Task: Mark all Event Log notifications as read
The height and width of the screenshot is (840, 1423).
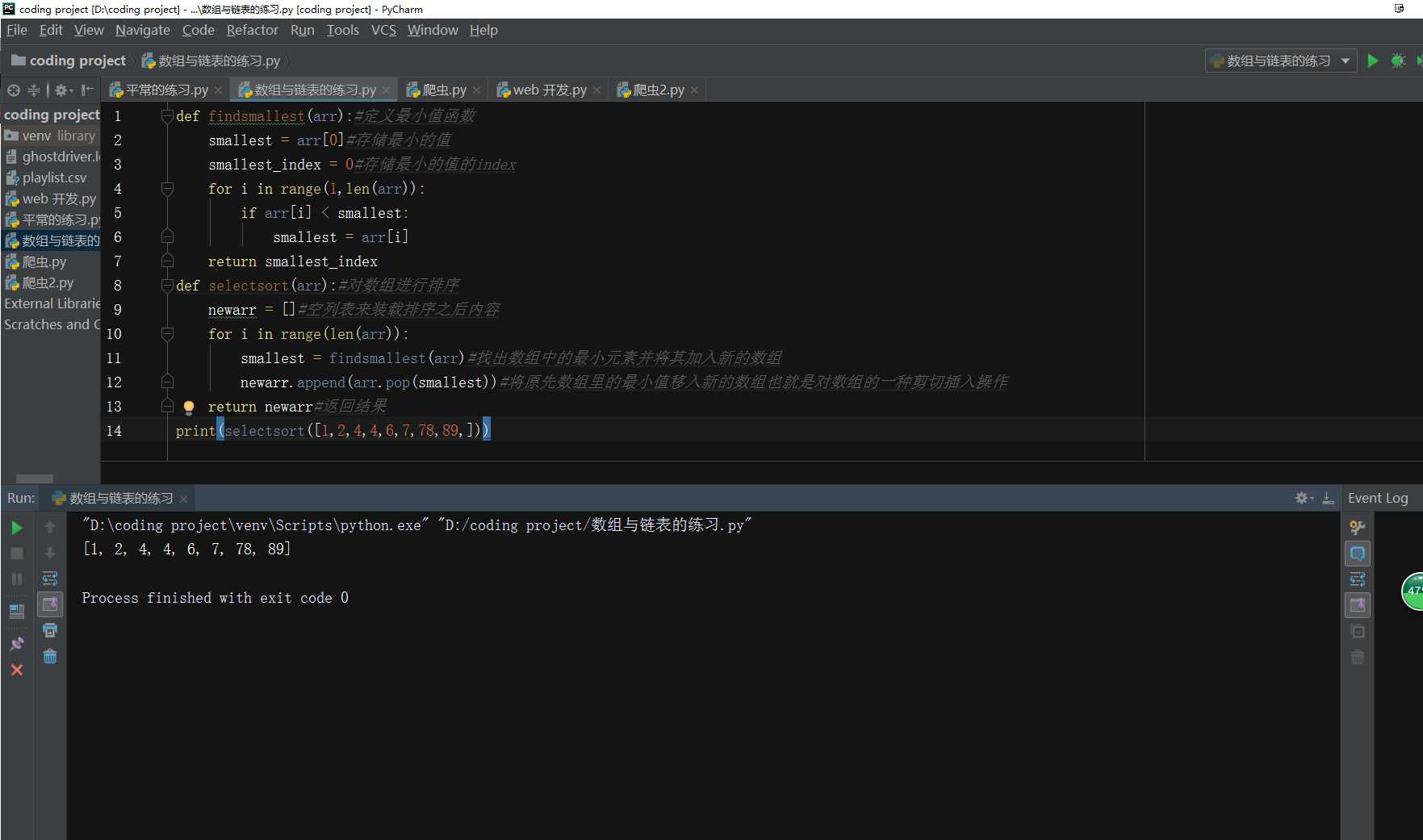Action: pyautogui.click(x=1358, y=631)
